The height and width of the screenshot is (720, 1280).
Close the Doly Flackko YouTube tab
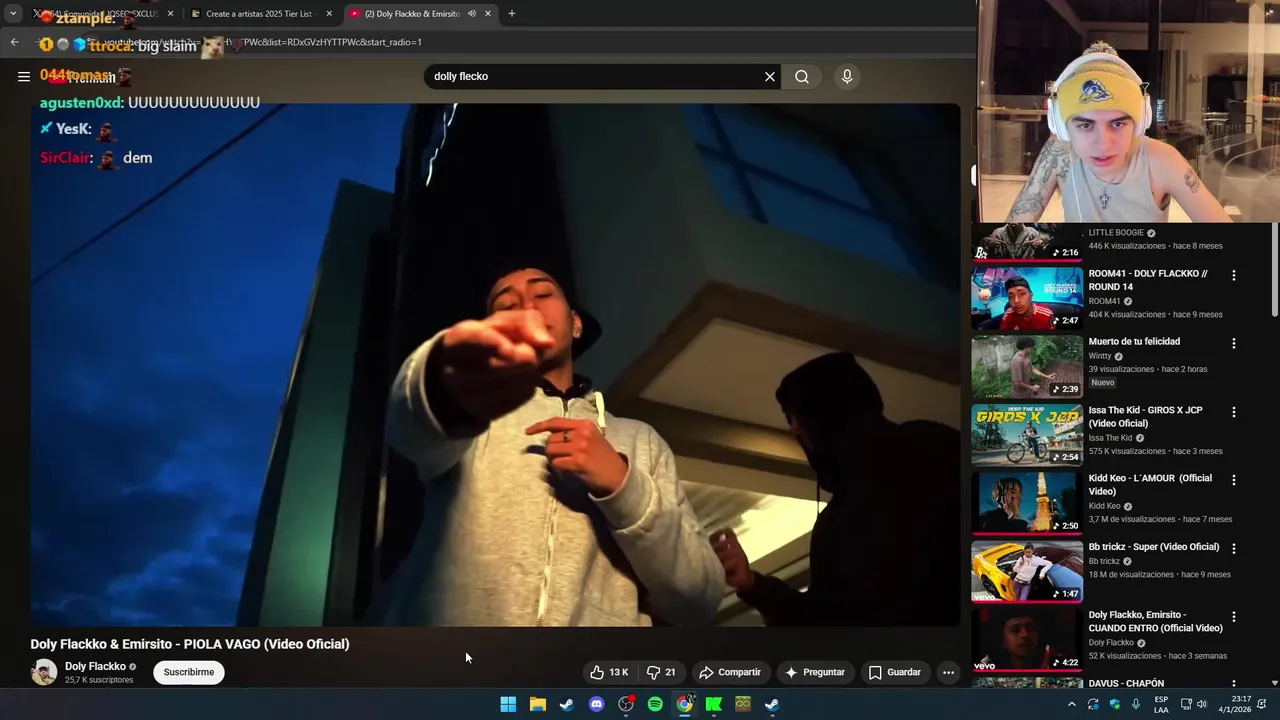pos(488,14)
